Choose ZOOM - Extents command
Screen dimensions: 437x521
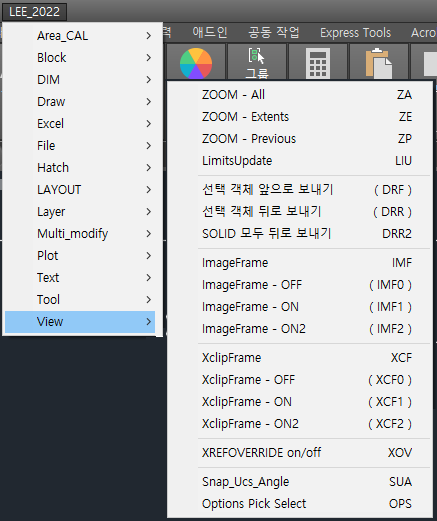[x=300, y=117]
